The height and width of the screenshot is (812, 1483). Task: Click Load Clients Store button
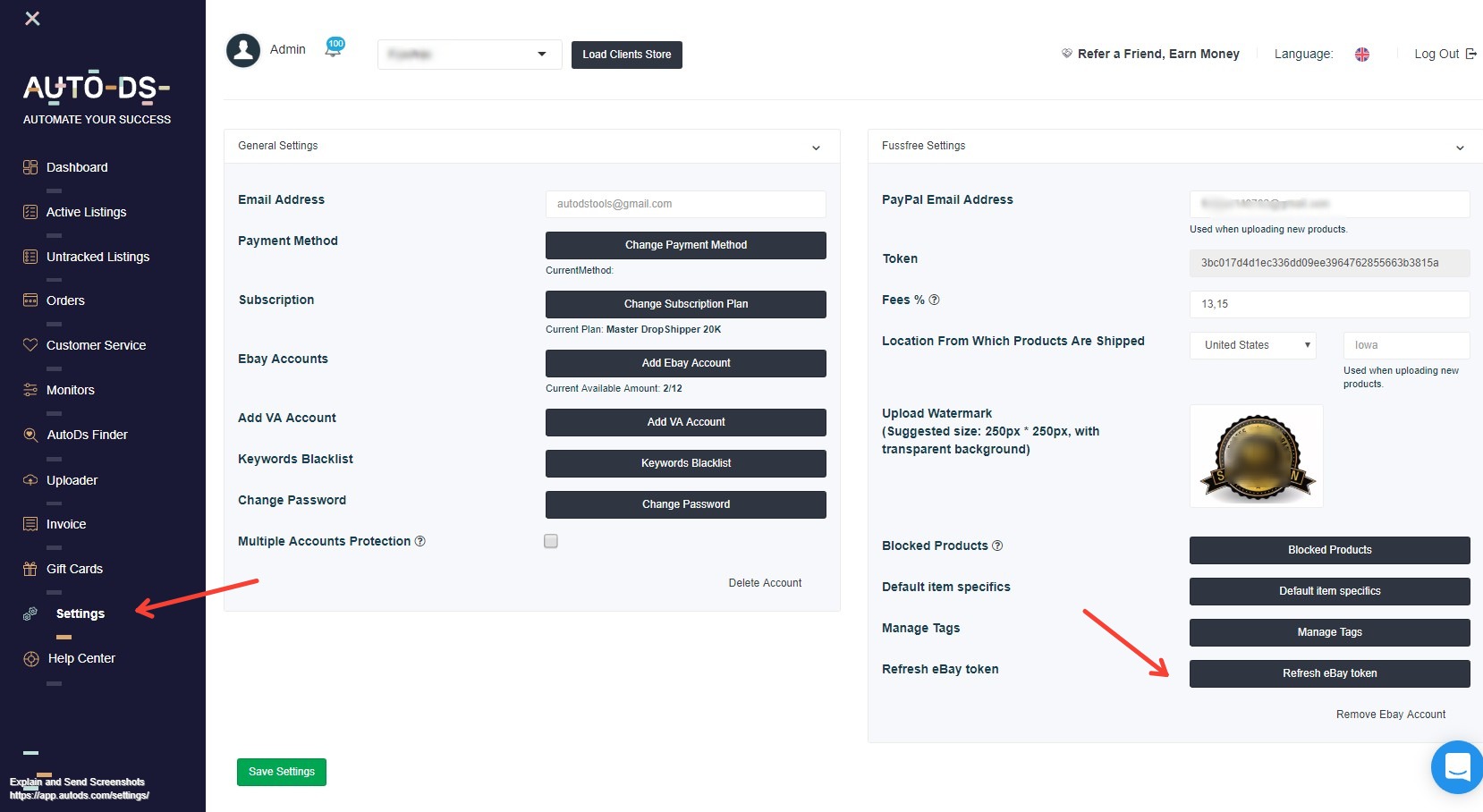pos(627,55)
